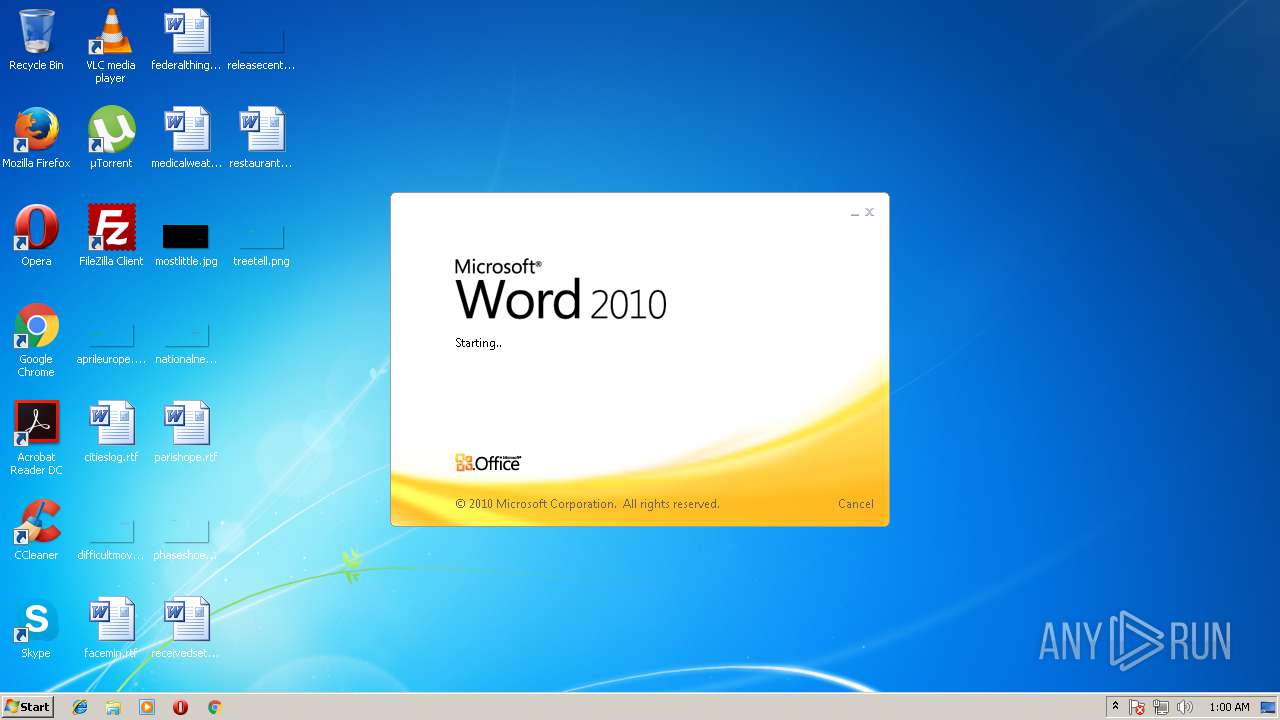Open the Recycle Bin desktop icon
This screenshot has width=1280, height=720.
(36, 40)
